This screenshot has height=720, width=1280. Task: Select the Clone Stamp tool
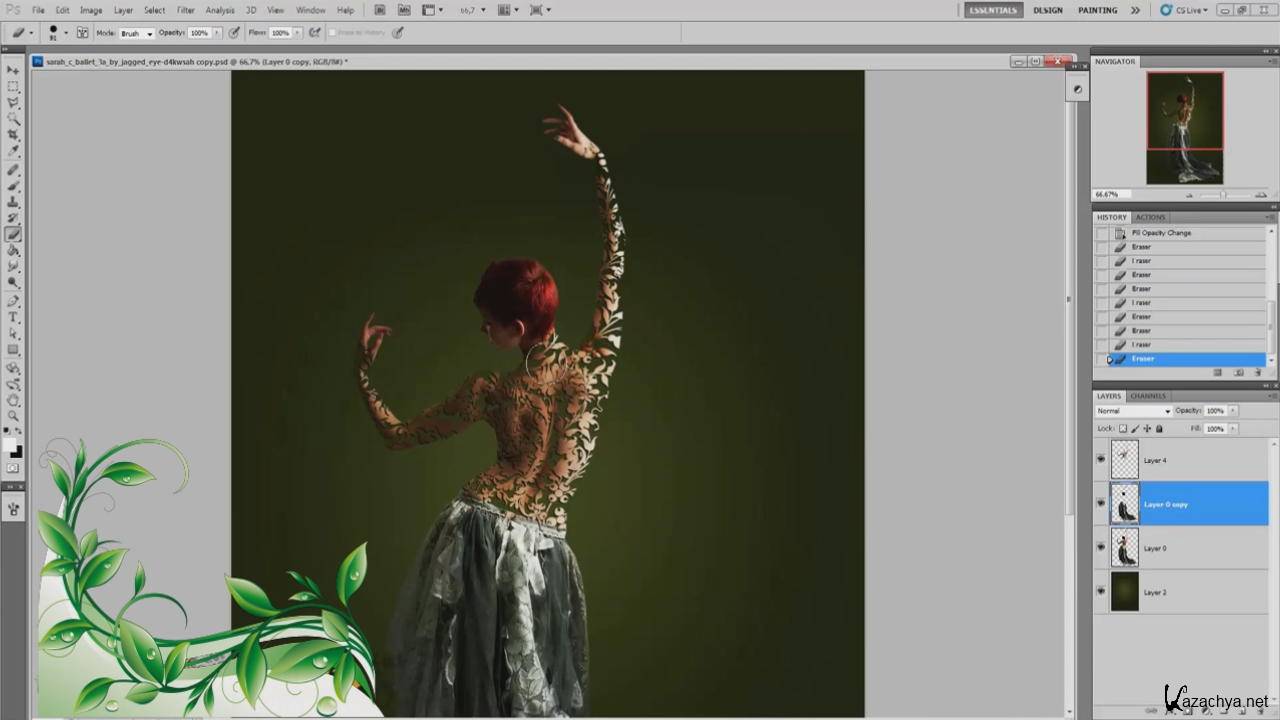tap(14, 202)
